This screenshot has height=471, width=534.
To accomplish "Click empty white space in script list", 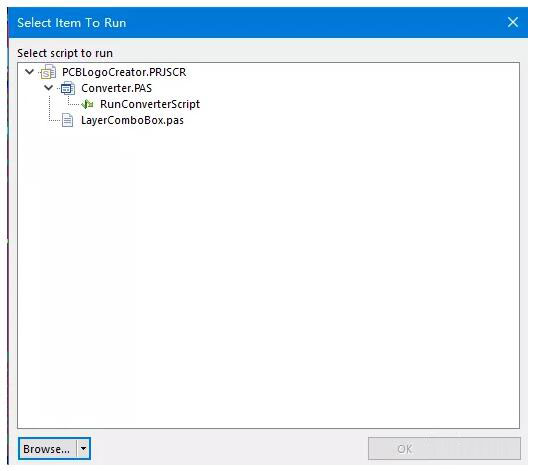I will 268,272.
